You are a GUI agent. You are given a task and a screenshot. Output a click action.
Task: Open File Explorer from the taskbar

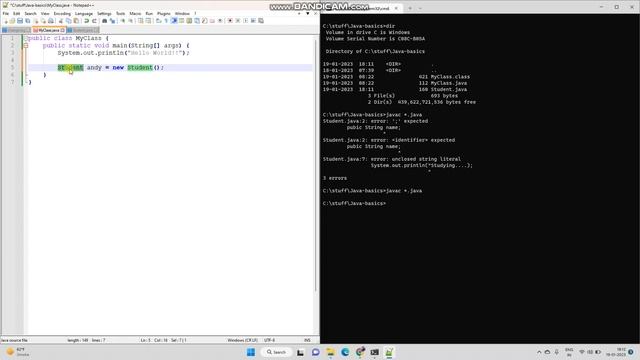coord(330,352)
